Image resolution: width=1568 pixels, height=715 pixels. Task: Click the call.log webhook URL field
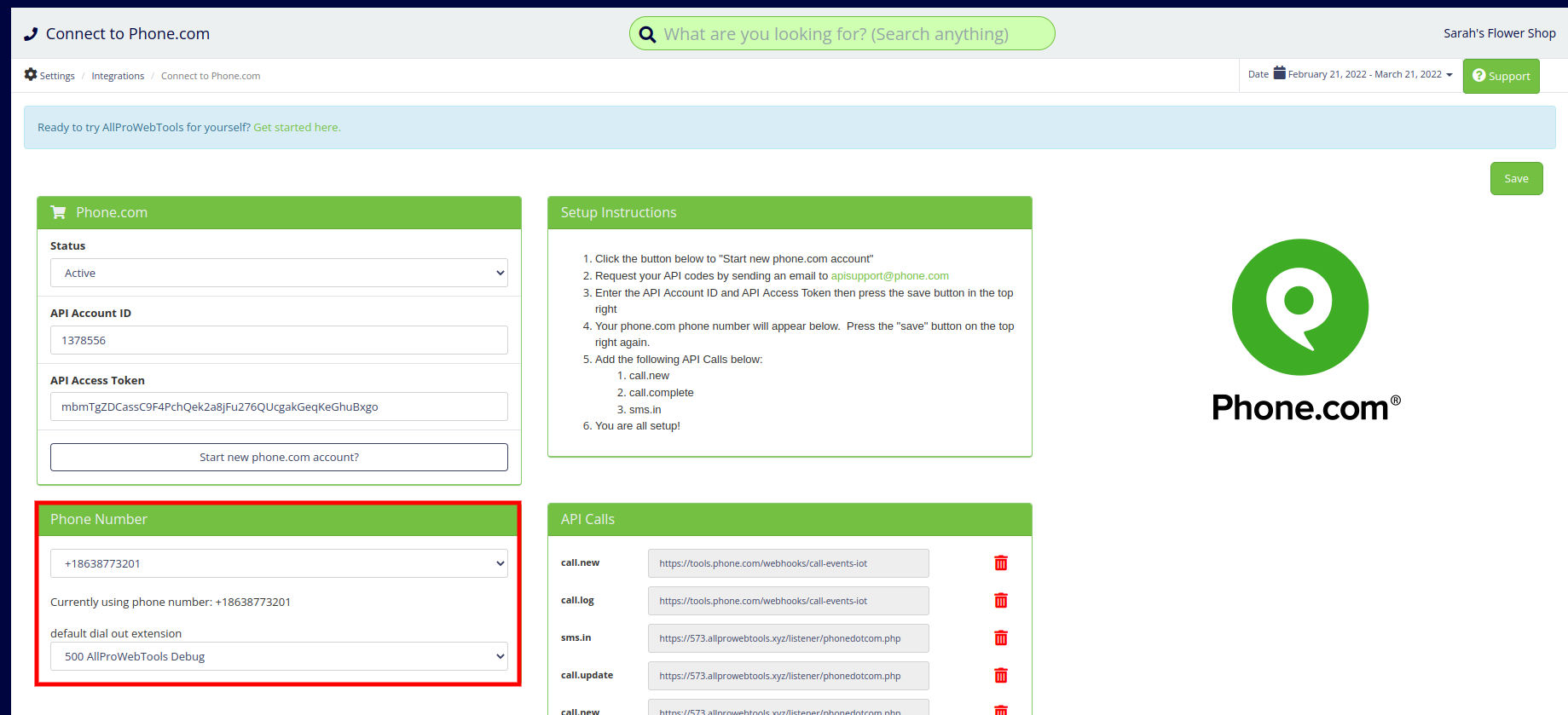(x=788, y=601)
